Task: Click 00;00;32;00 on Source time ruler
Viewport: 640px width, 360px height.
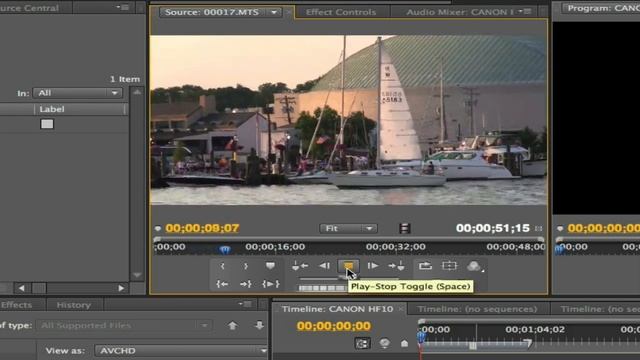Action: 396,247
